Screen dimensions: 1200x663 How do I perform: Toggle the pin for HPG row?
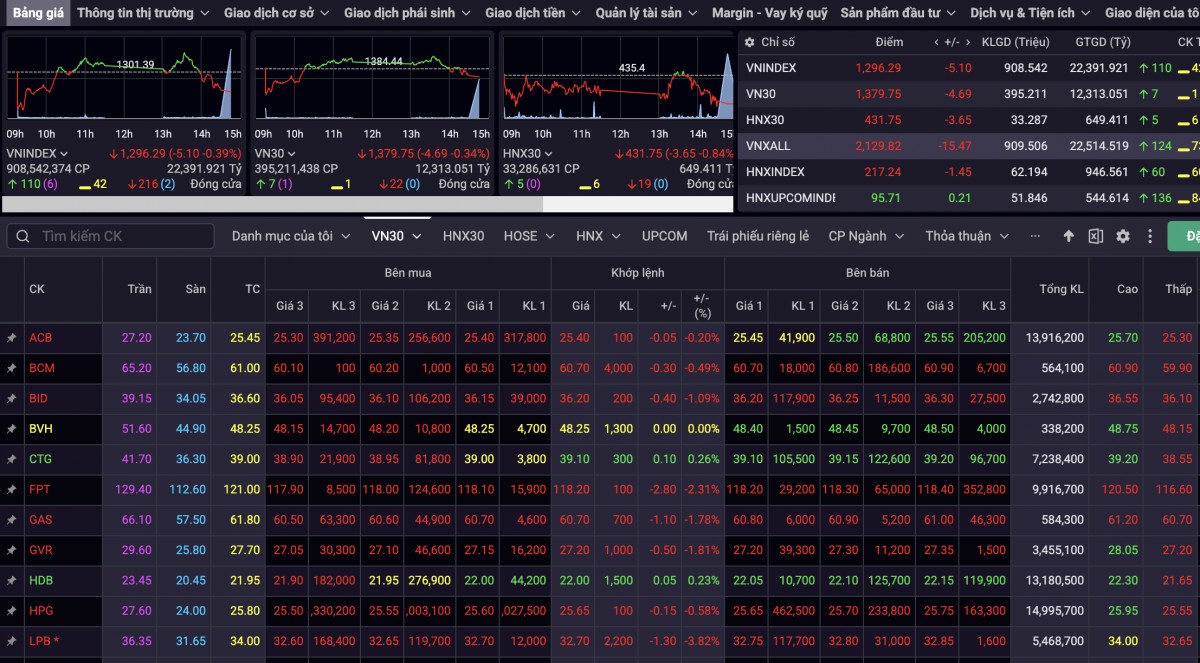[x=12, y=611]
